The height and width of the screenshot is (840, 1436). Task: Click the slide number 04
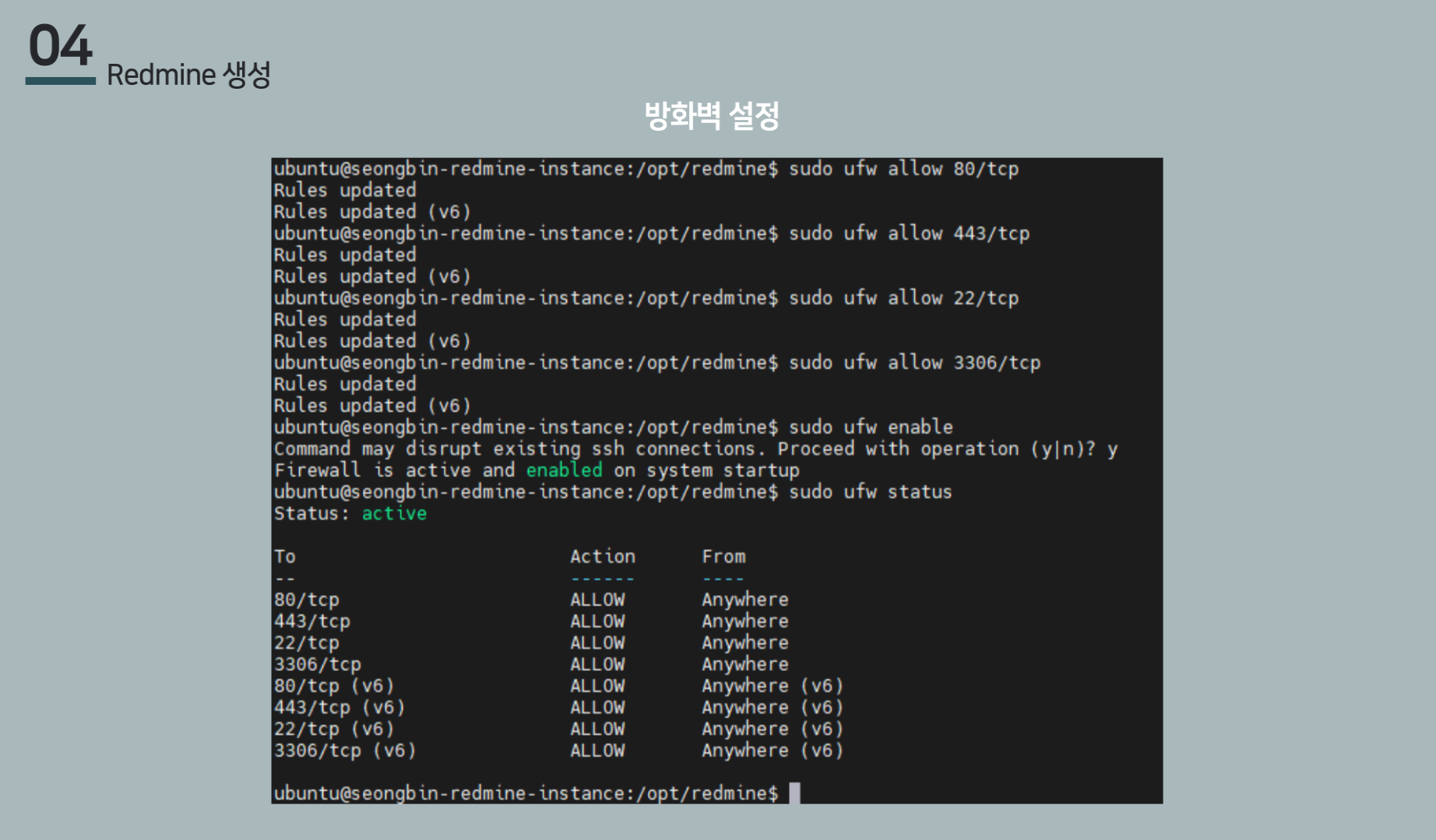point(60,47)
